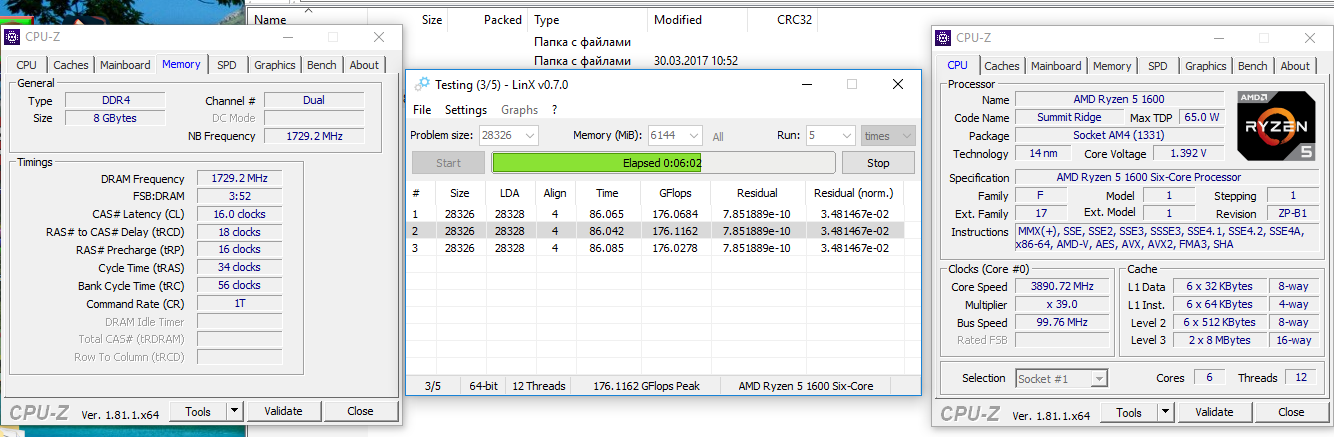Click the CPU-Z app icon in the left window title
The height and width of the screenshot is (437, 1334).
pos(13,37)
